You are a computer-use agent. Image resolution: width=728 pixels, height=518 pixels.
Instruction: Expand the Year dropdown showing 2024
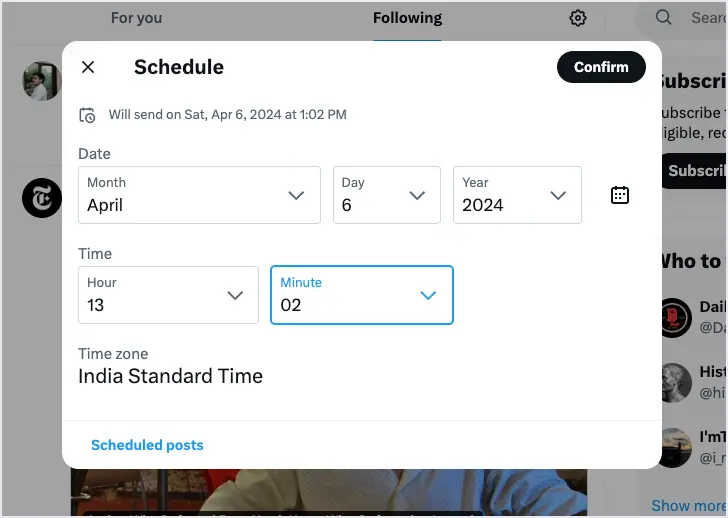[517, 195]
